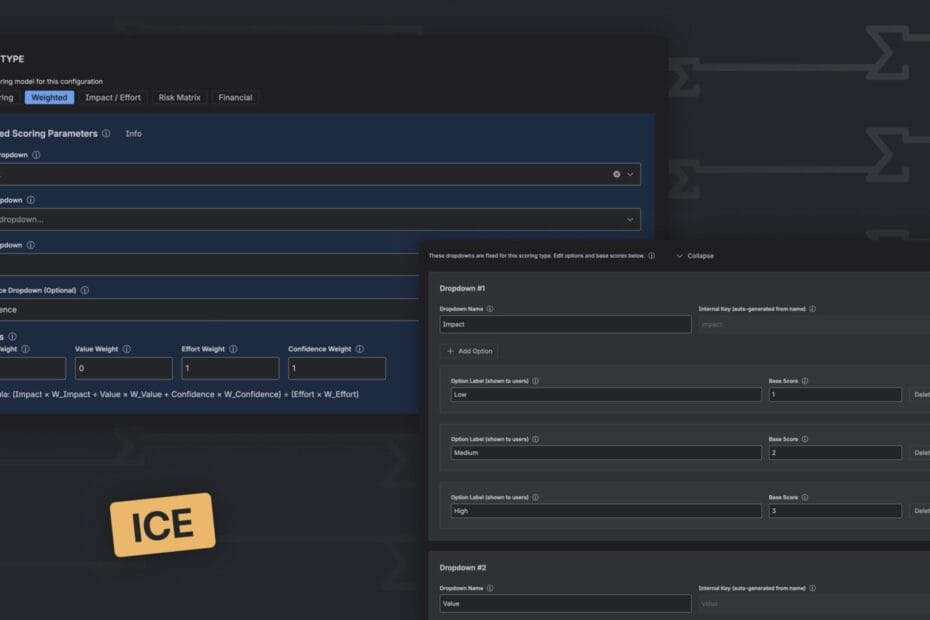Viewport: 930px width, 620px height.
Task: Select the Weighted scoring type tab
Action: 49,98
